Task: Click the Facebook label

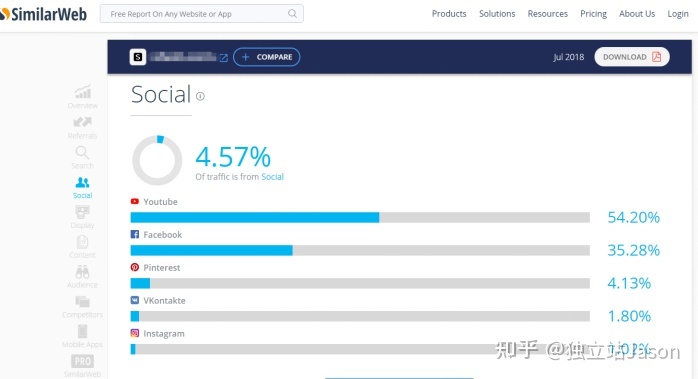Action: click(x=162, y=235)
